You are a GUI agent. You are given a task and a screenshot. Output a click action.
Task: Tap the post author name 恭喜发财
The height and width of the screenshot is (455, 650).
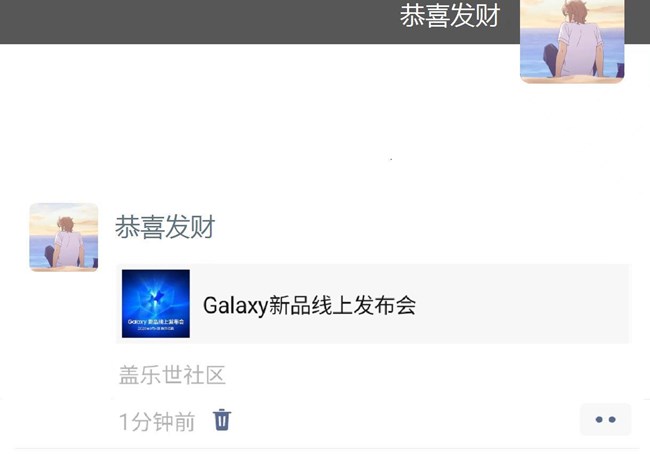point(165,227)
